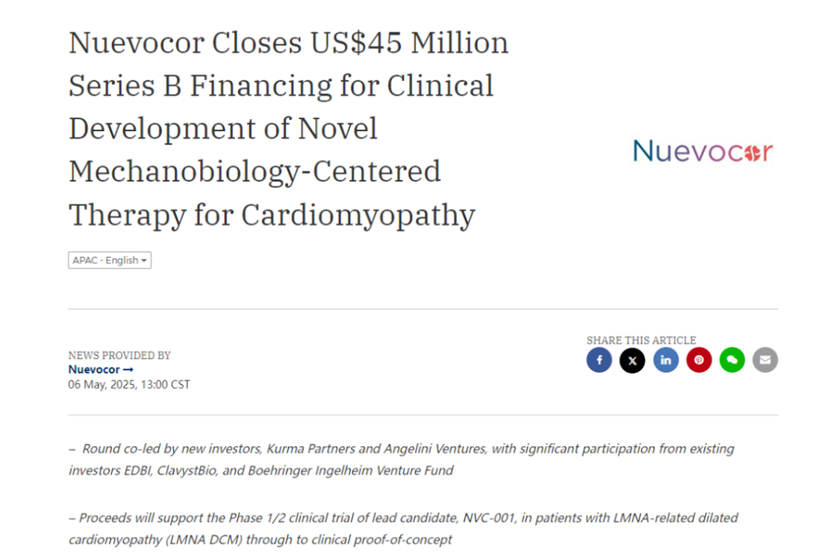
Task: Open the Nuevocor news provider link
Action: point(93,370)
